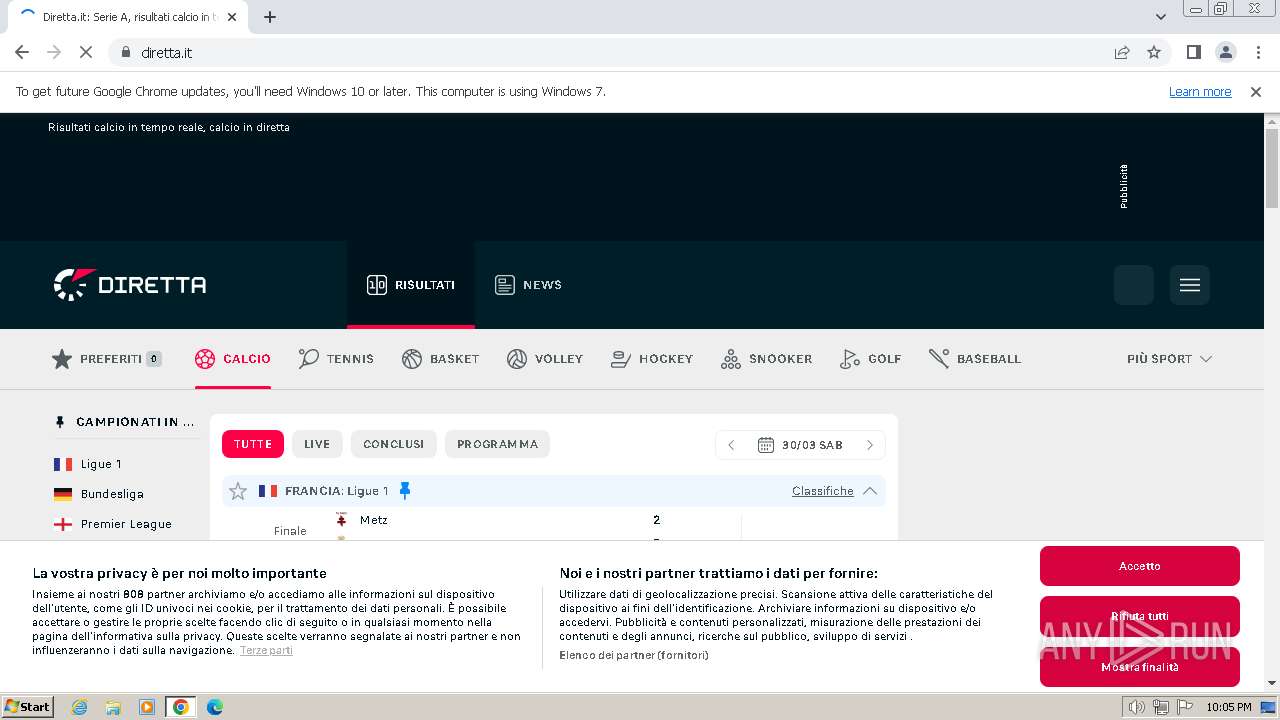Select the Hockey sport
This screenshot has height=720, width=1280.
point(652,359)
